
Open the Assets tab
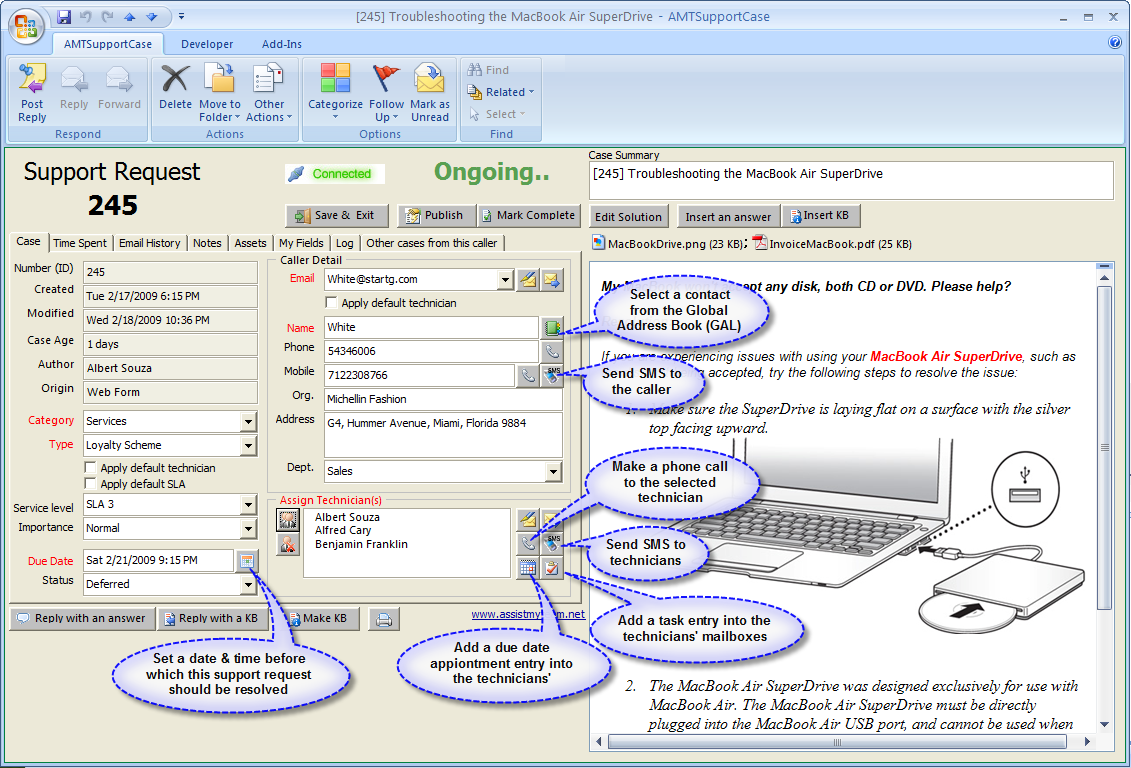point(250,243)
